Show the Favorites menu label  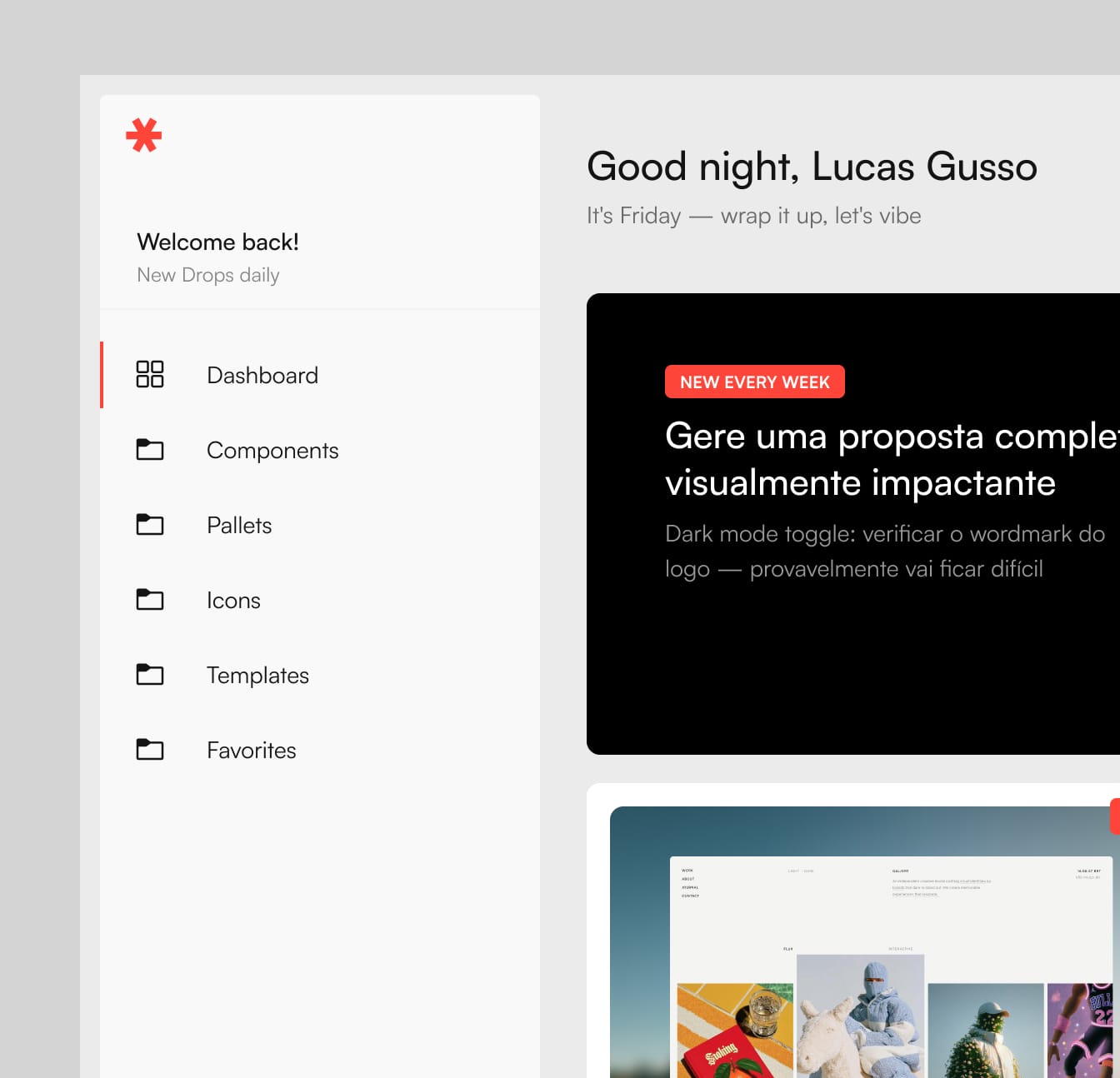tap(252, 751)
